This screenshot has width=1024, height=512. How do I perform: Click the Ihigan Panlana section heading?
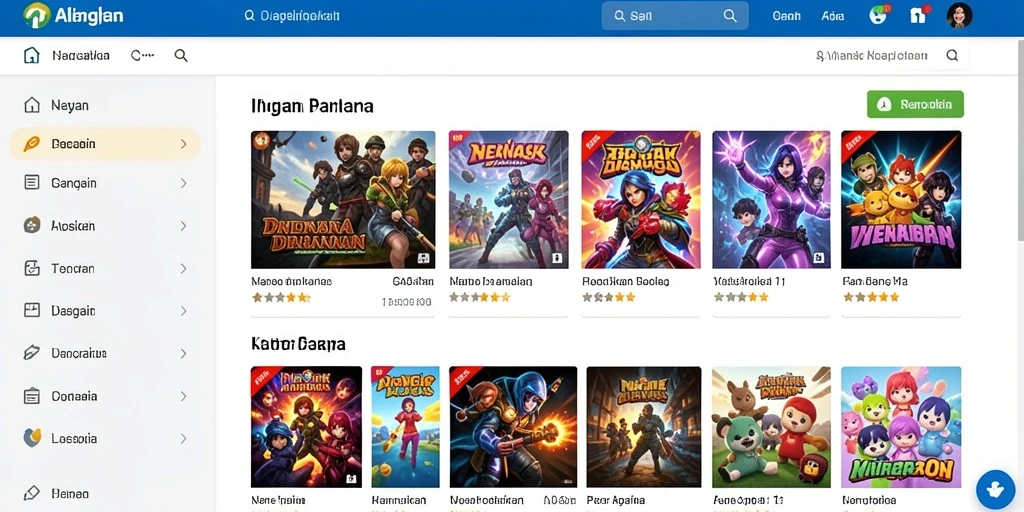(x=312, y=106)
